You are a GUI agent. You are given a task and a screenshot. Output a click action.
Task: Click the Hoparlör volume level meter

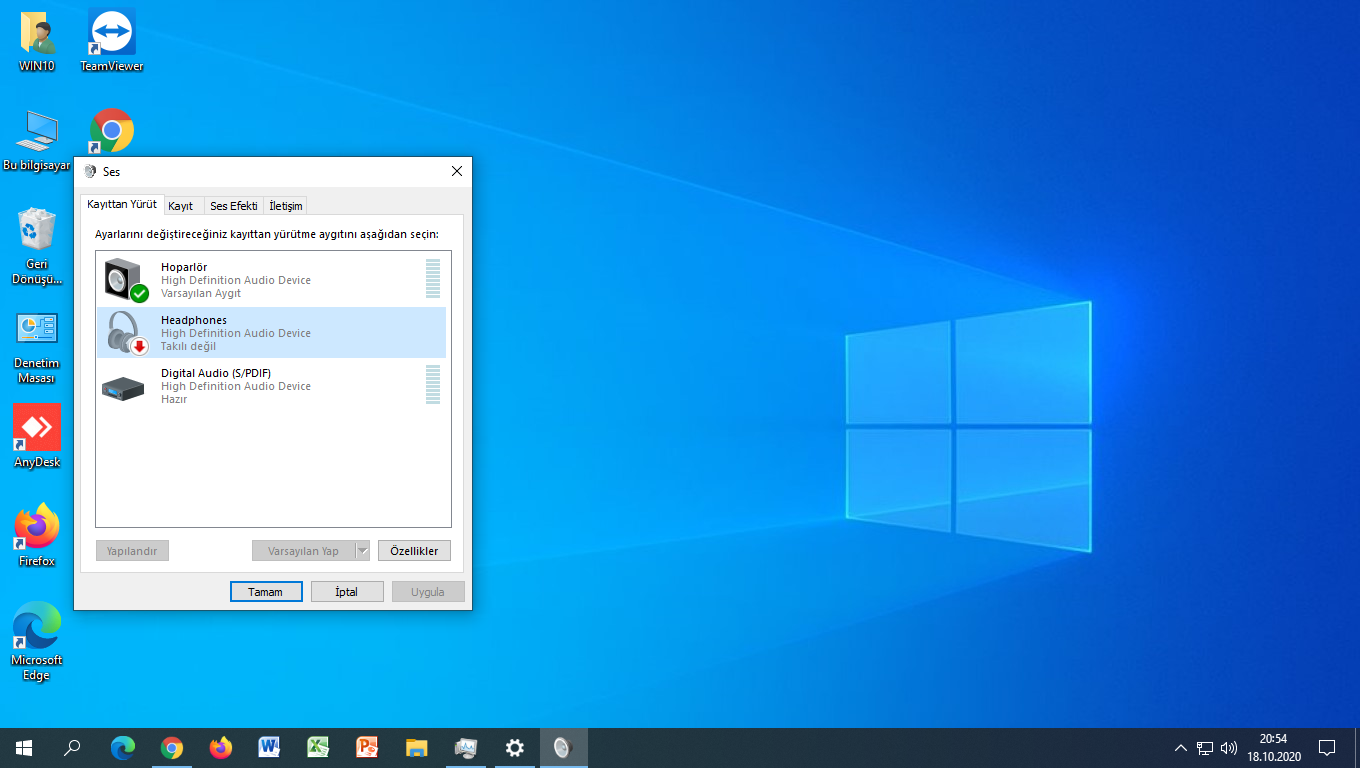point(433,279)
